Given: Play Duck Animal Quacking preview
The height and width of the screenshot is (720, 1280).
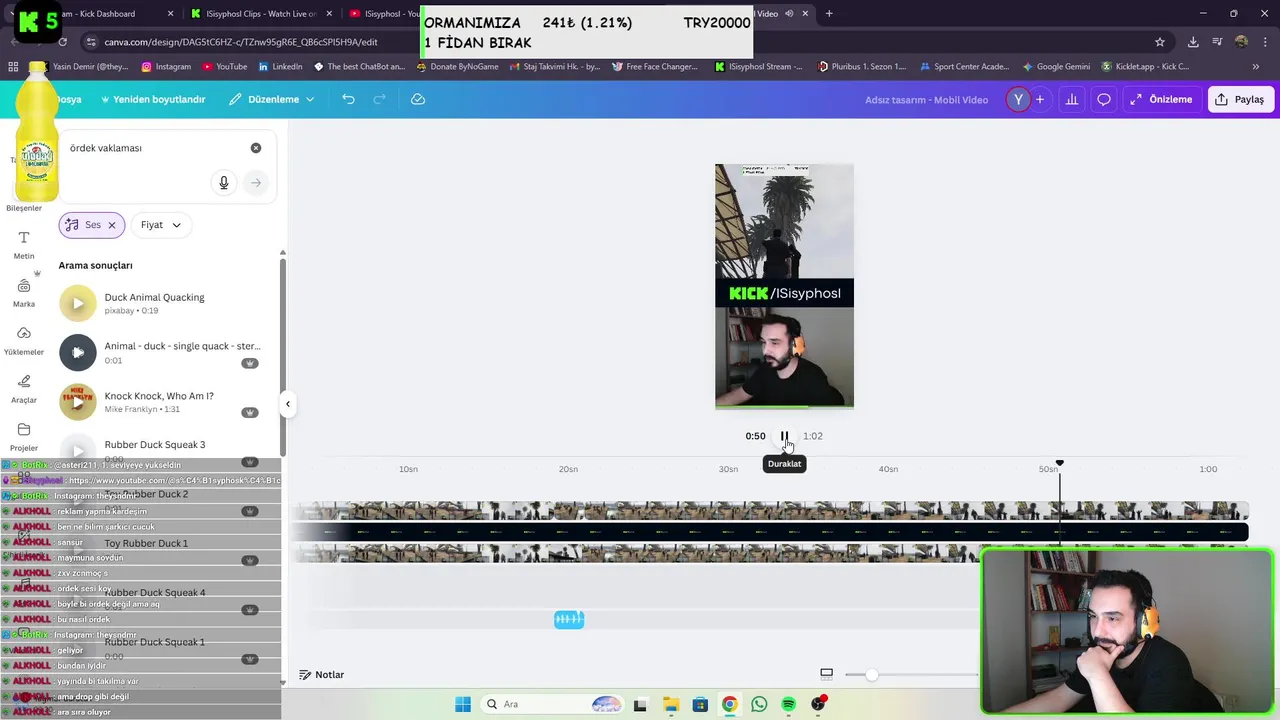Looking at the screenshot, I should pyautogui.click(x=78, y=303).
